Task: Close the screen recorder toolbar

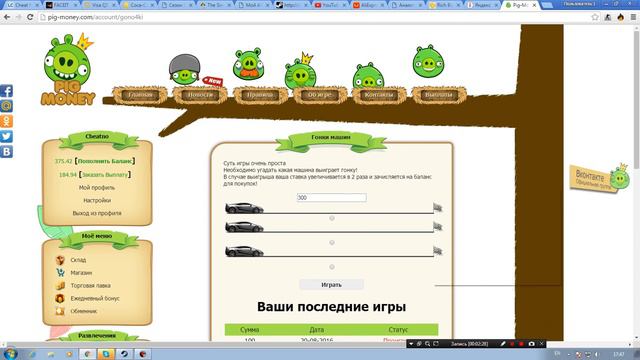Action: [542, 344]
